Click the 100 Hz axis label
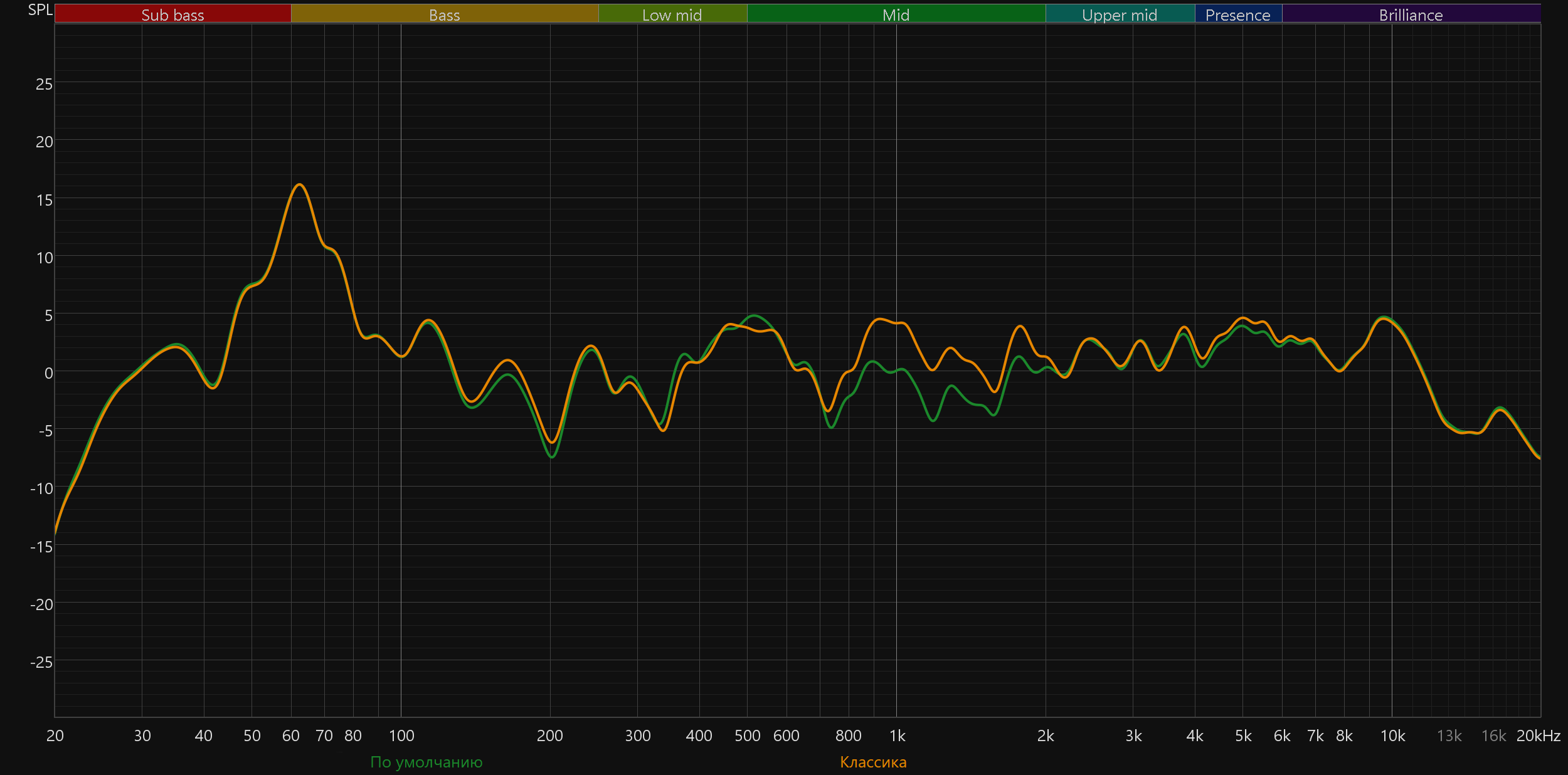 click(401, 735)
